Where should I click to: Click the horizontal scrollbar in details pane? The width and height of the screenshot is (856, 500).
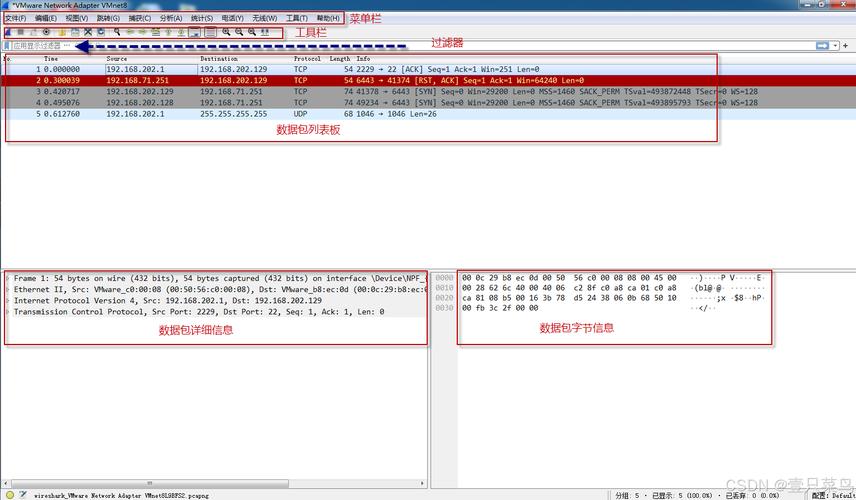pyautogui.click(x=214, y=484)
